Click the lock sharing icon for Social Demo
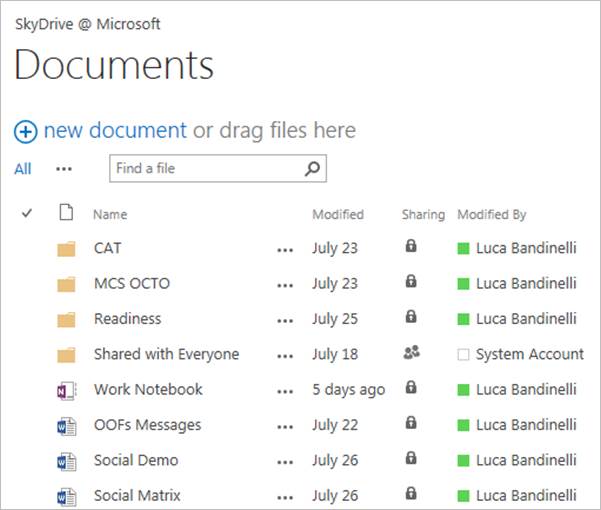Screen dimensions: 601x510 coord(411,458)
